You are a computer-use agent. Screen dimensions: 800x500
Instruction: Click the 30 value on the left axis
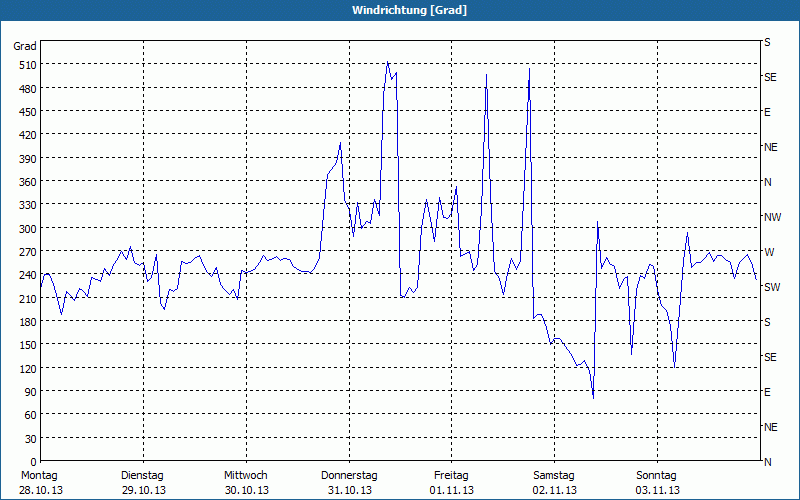pyautogui.click(x=31, y=439)
